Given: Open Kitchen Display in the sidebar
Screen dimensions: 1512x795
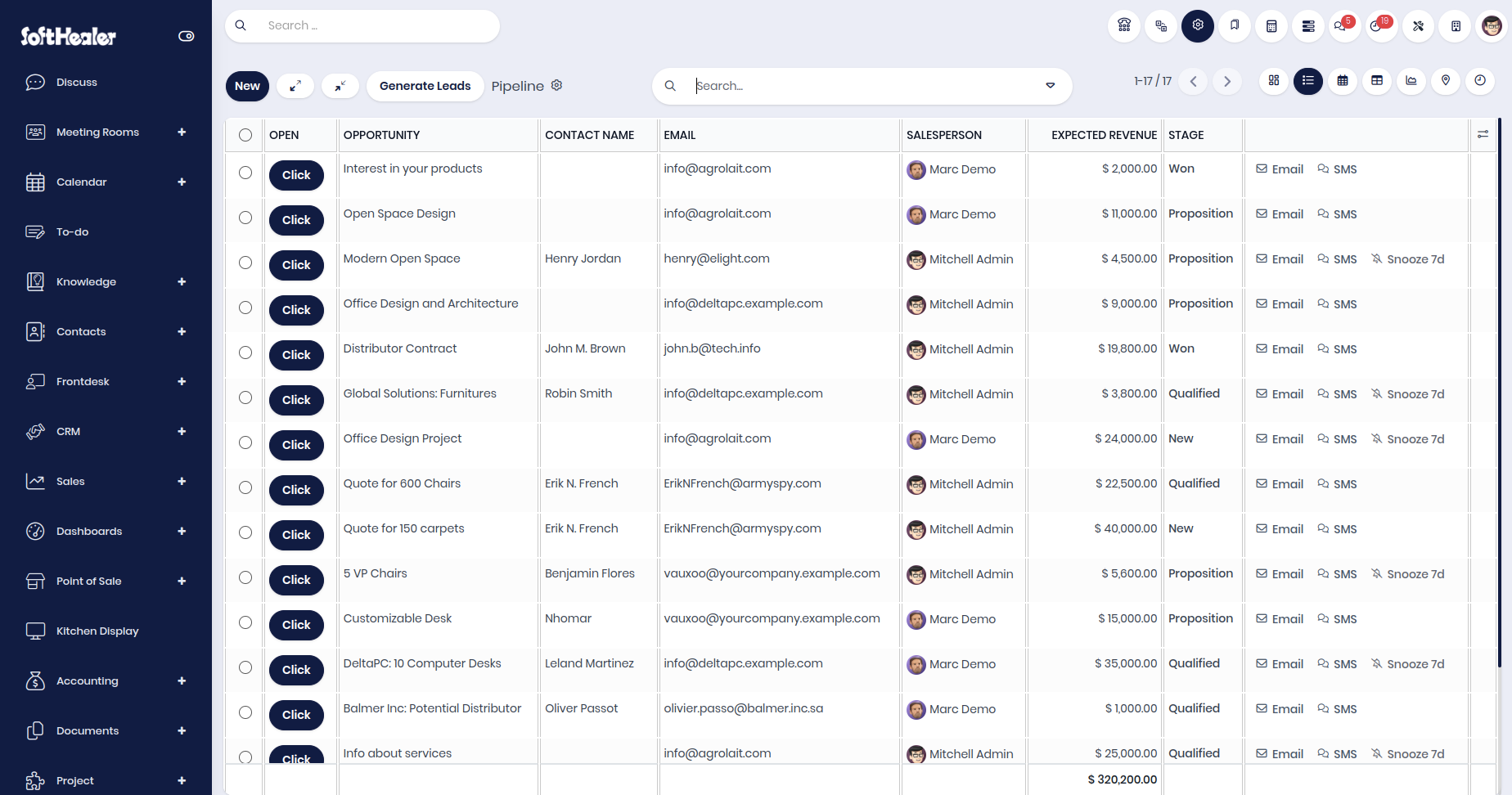Looking at the screenshot, I should click(x=97, y=631).
